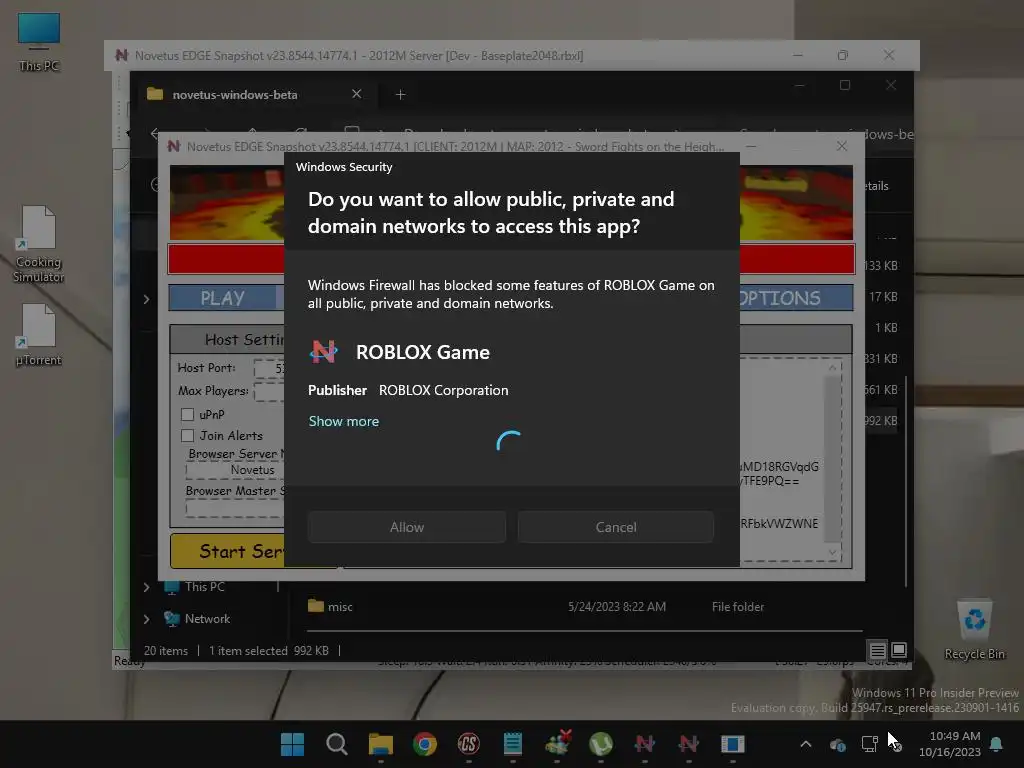Viewport: 1024px width, 768px height.
Task: Click the Novetus logo in launcher title bar
Action: coord(174,146)
